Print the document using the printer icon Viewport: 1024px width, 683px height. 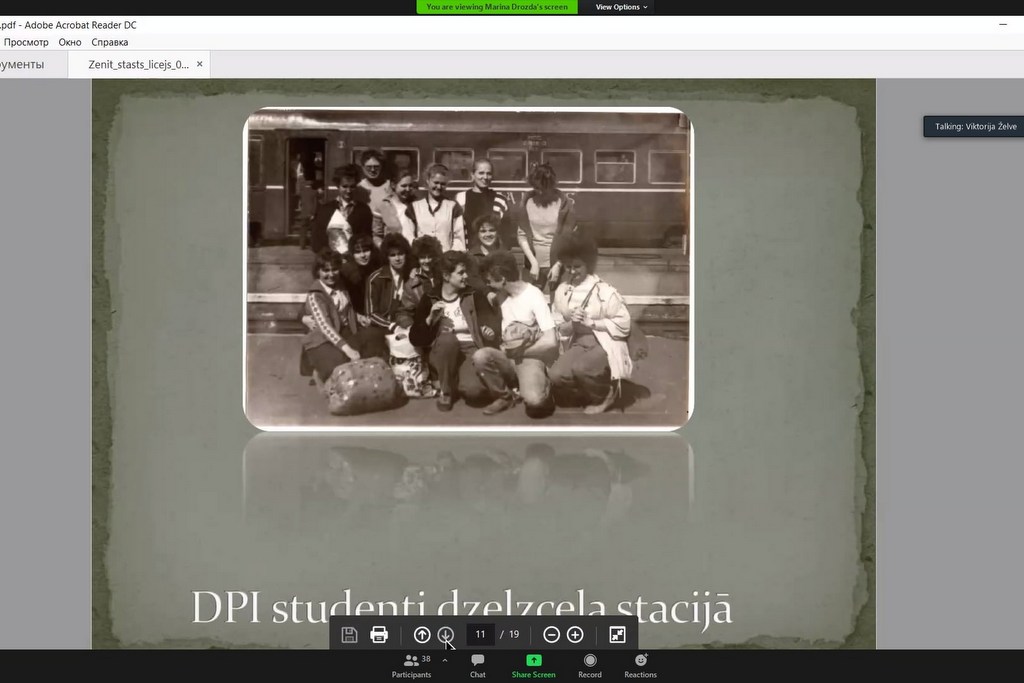tap(379, 635)
